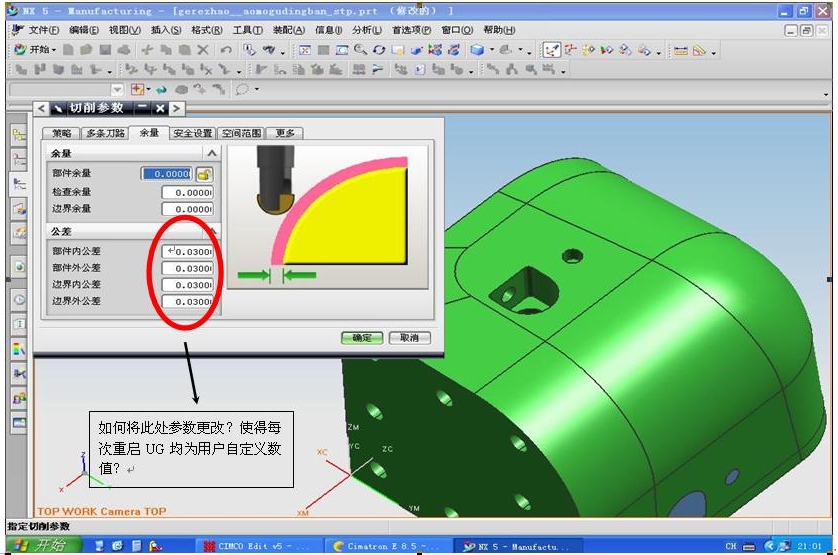Click the Roles sidebar icon

pyautogui.click(x=19, y=398)
